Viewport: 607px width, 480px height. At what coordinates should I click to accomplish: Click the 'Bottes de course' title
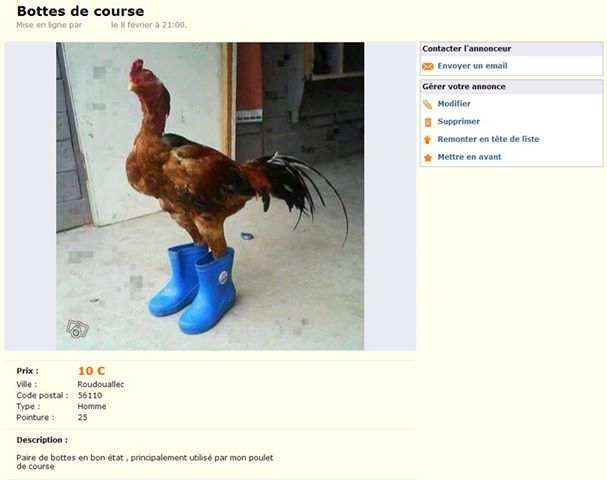81,11
